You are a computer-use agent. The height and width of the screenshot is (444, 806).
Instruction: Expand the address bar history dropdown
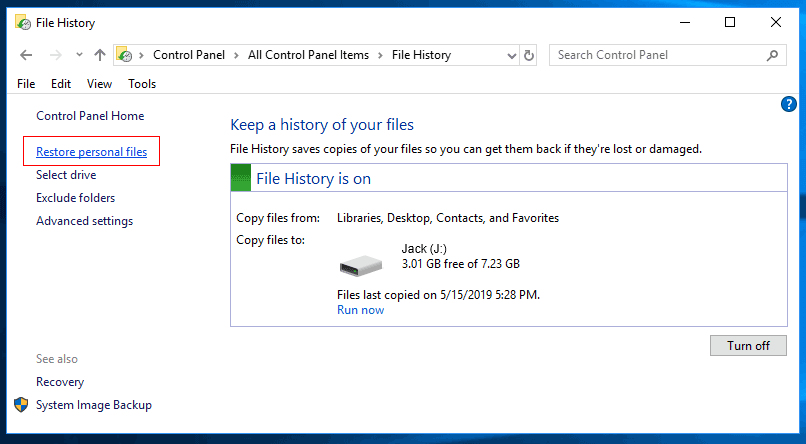tap(511, 56)
